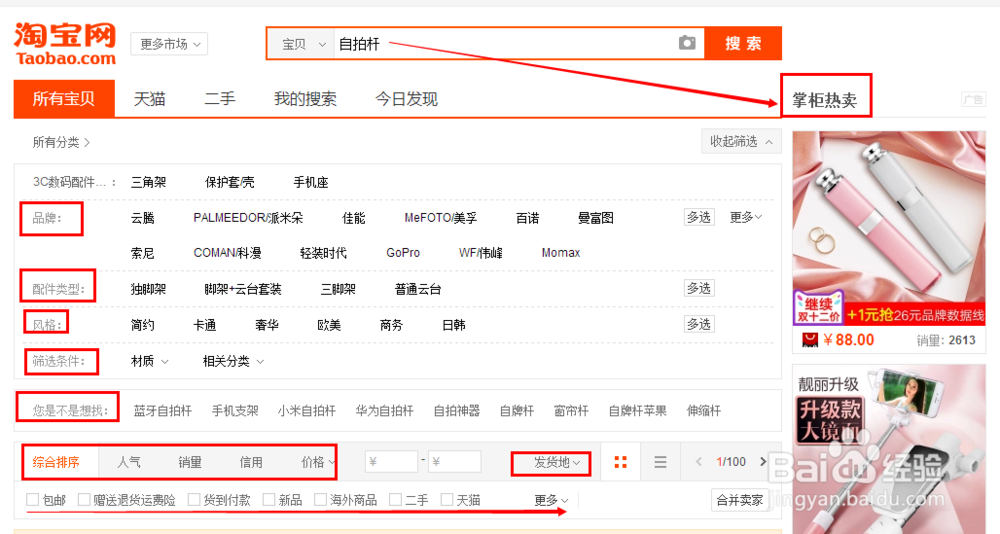Select the 三角架 category link

(148, 182)
